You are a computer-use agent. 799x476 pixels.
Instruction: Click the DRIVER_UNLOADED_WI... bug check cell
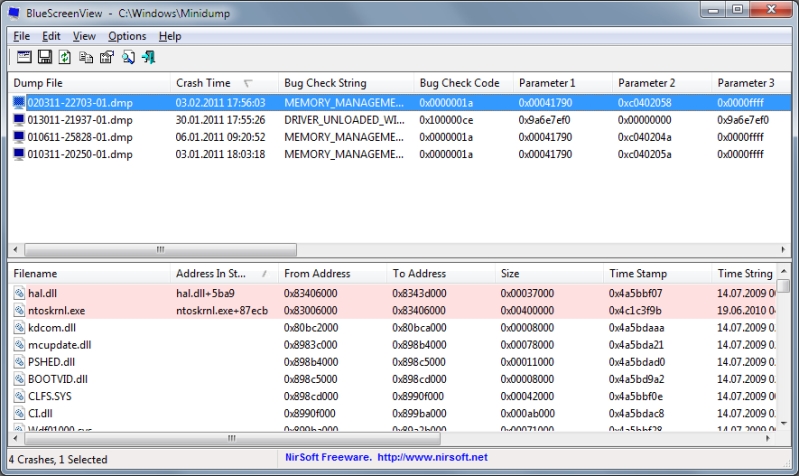click(344, 120)
